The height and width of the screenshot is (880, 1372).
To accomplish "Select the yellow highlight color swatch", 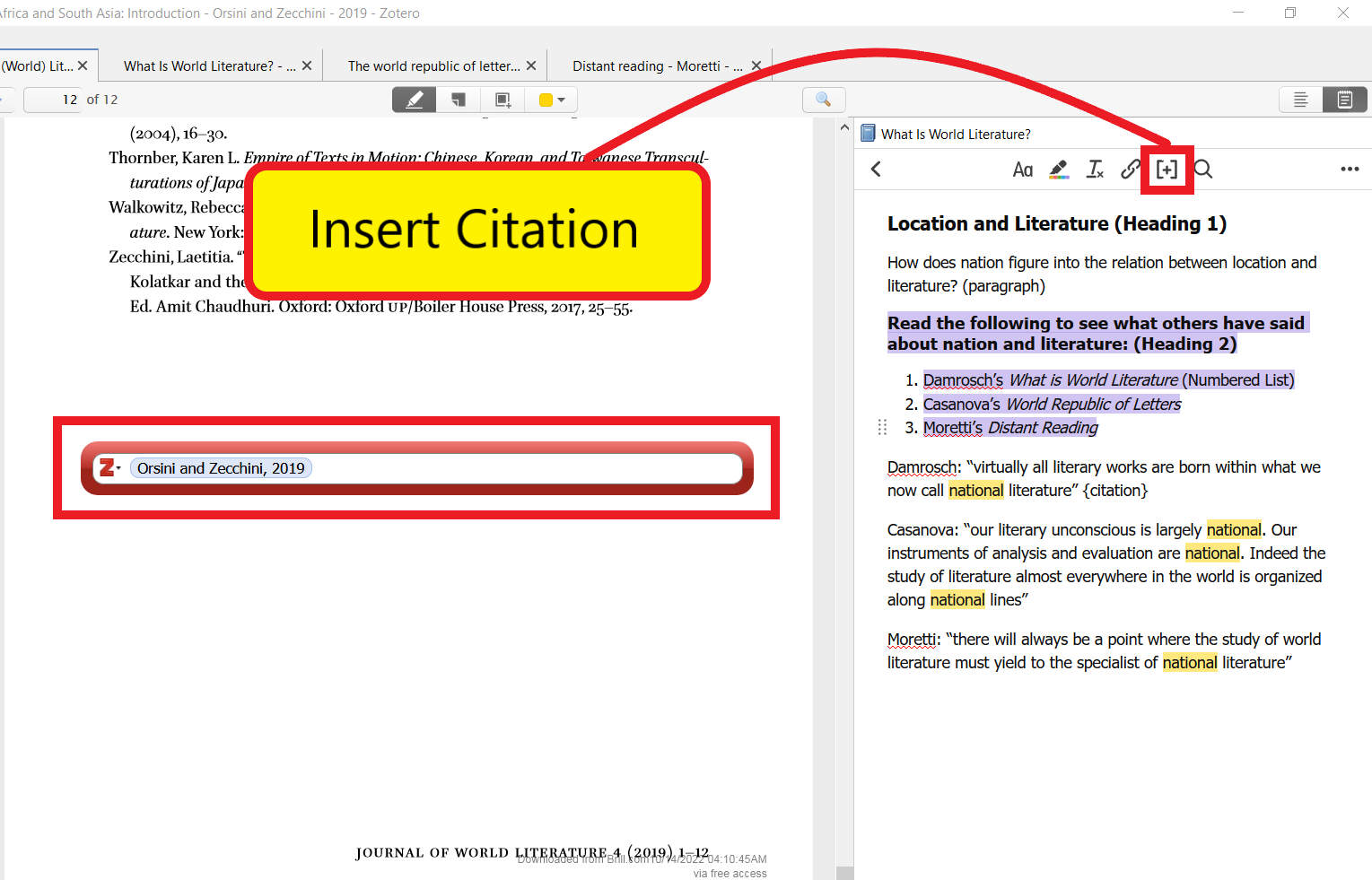I will coord(545,100).
